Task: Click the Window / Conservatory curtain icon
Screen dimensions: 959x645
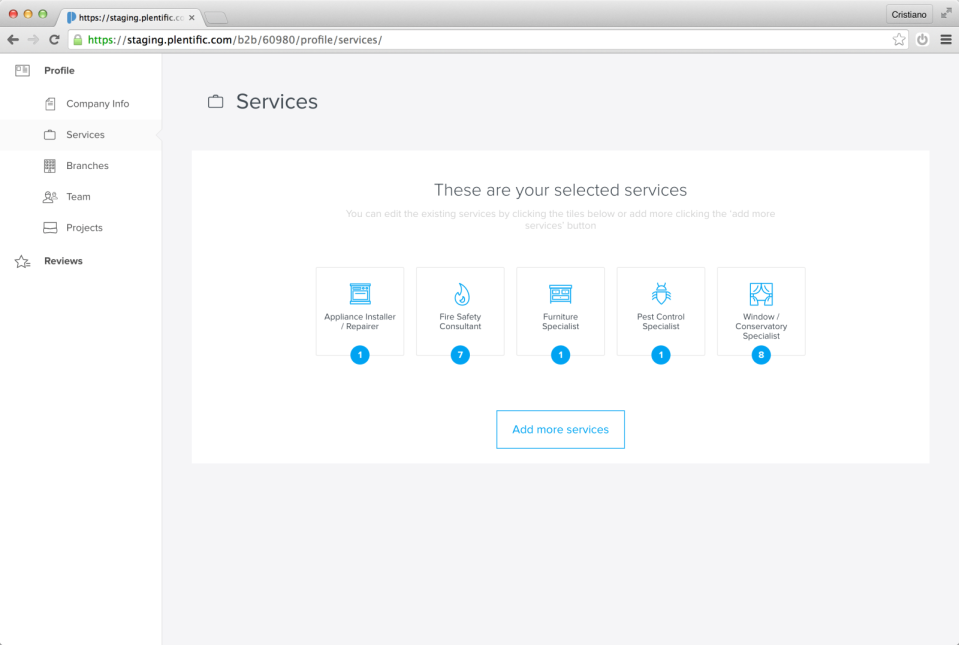Action: 761,294
